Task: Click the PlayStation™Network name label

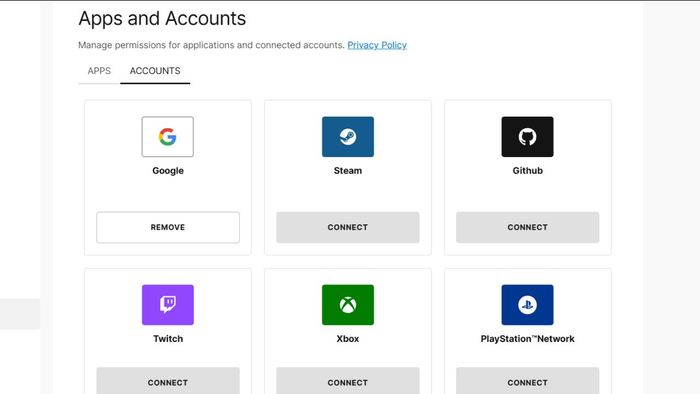Action: (x=527, y=339)
